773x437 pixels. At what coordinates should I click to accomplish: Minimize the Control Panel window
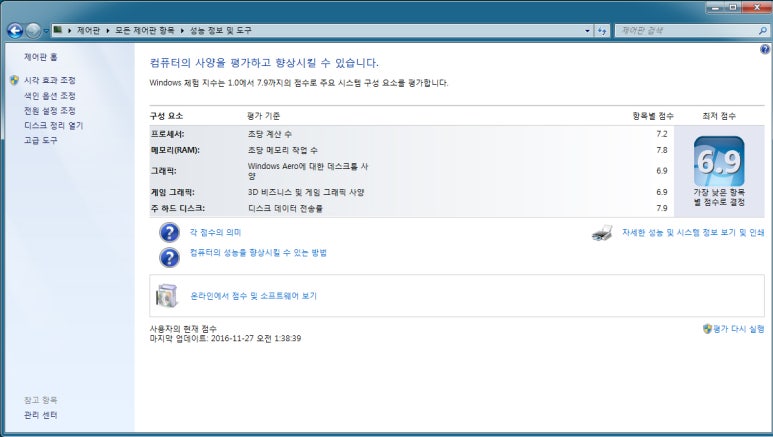point(716,7)
